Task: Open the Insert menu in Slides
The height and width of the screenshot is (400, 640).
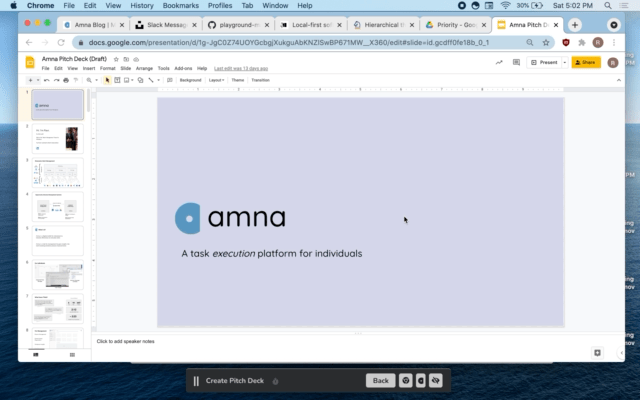Action: (89, 68)
